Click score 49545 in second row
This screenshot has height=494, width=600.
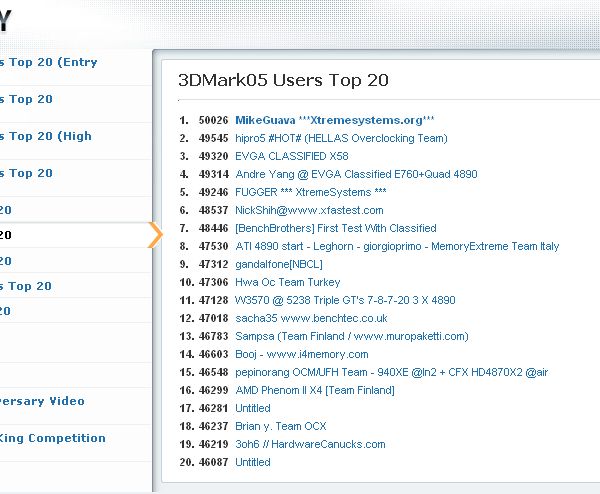pos(213,138)
